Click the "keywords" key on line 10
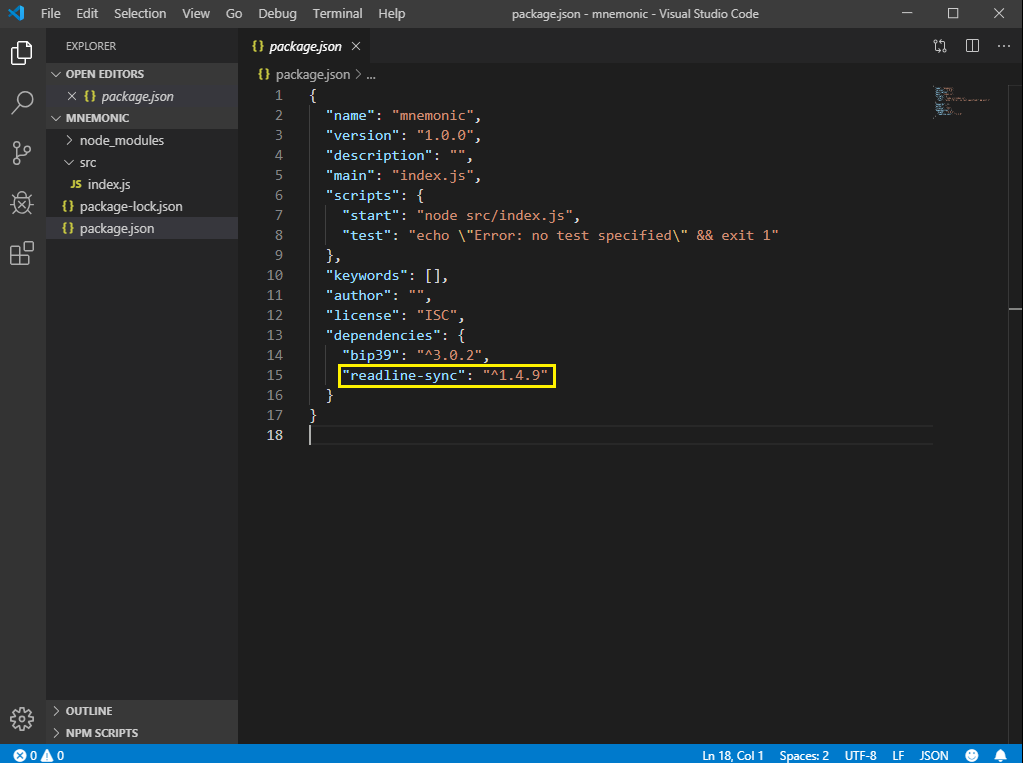The height and width of the screenshot is (763, 1023). [366, 275]
